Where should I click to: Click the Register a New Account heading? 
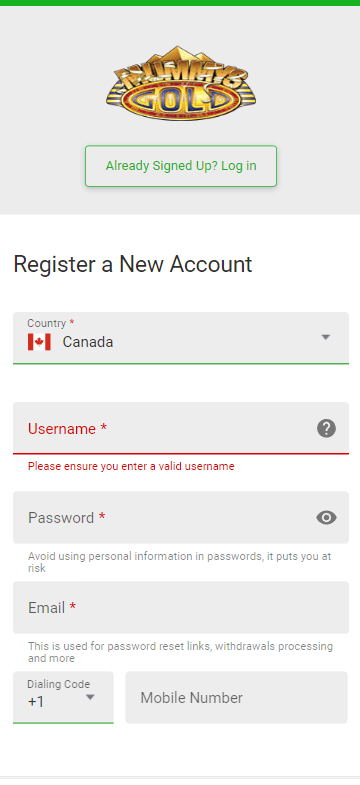click(x=133, y=264)
